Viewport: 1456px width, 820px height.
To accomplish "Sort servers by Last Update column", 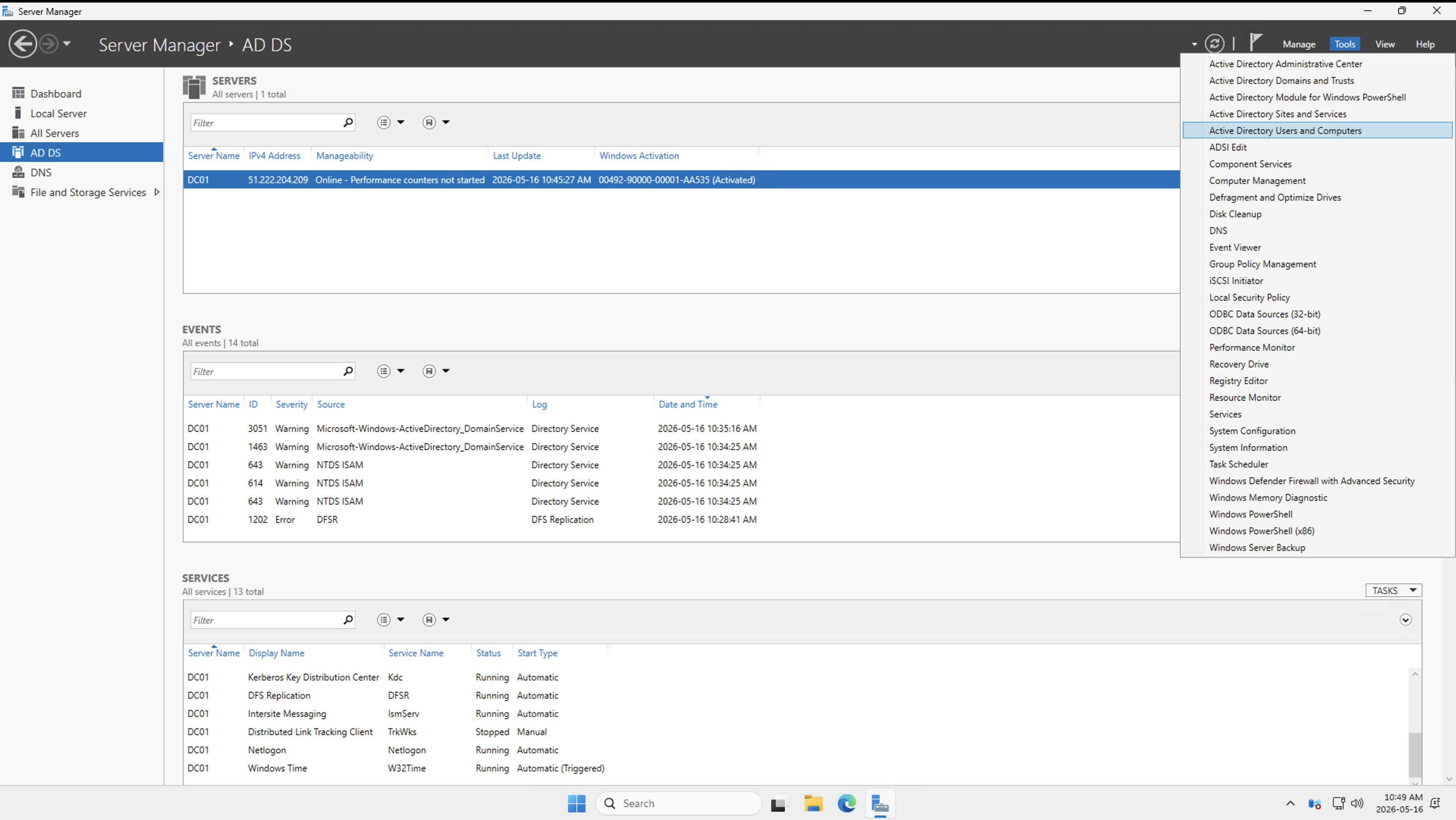I will (517, 155).
